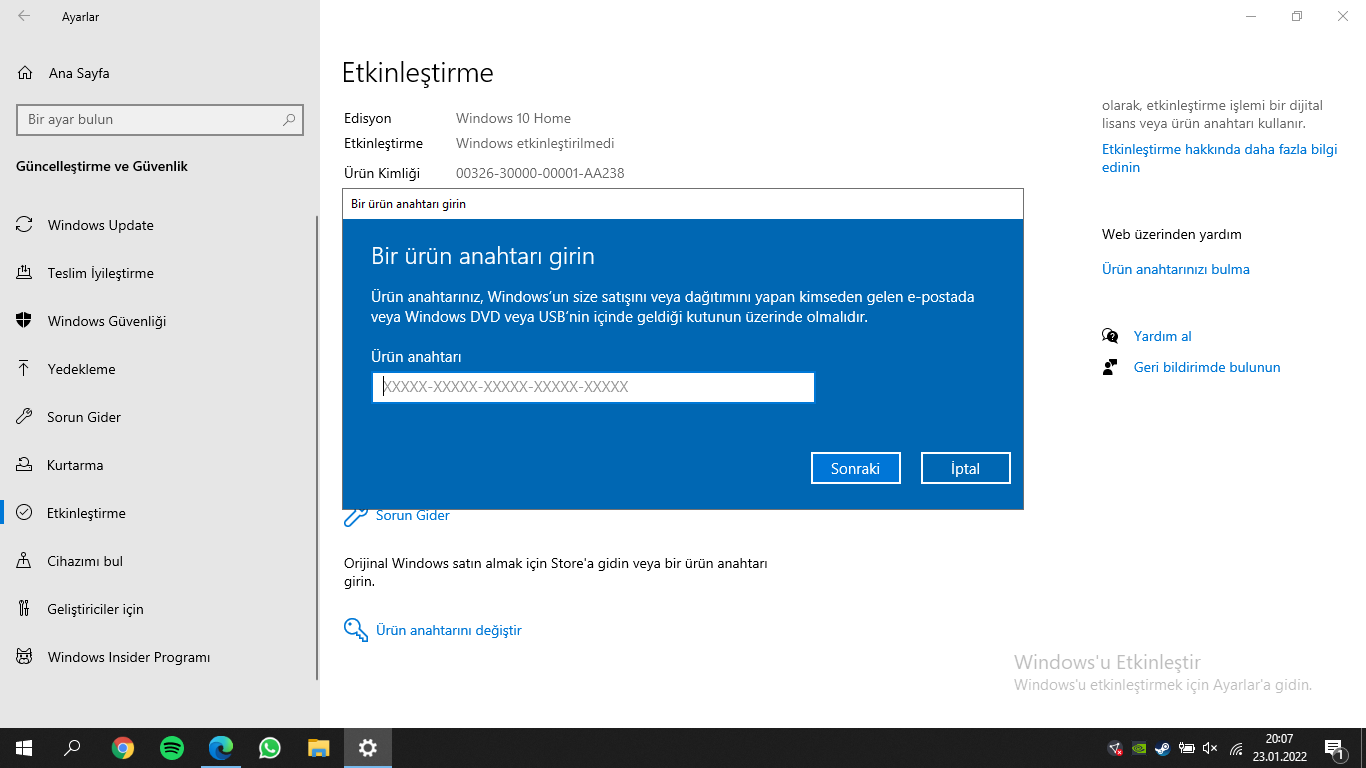The height and width of the screenshot is (768, 1366).
Task: Launch Google Chrome from taskbar
Action: [123, 748]
